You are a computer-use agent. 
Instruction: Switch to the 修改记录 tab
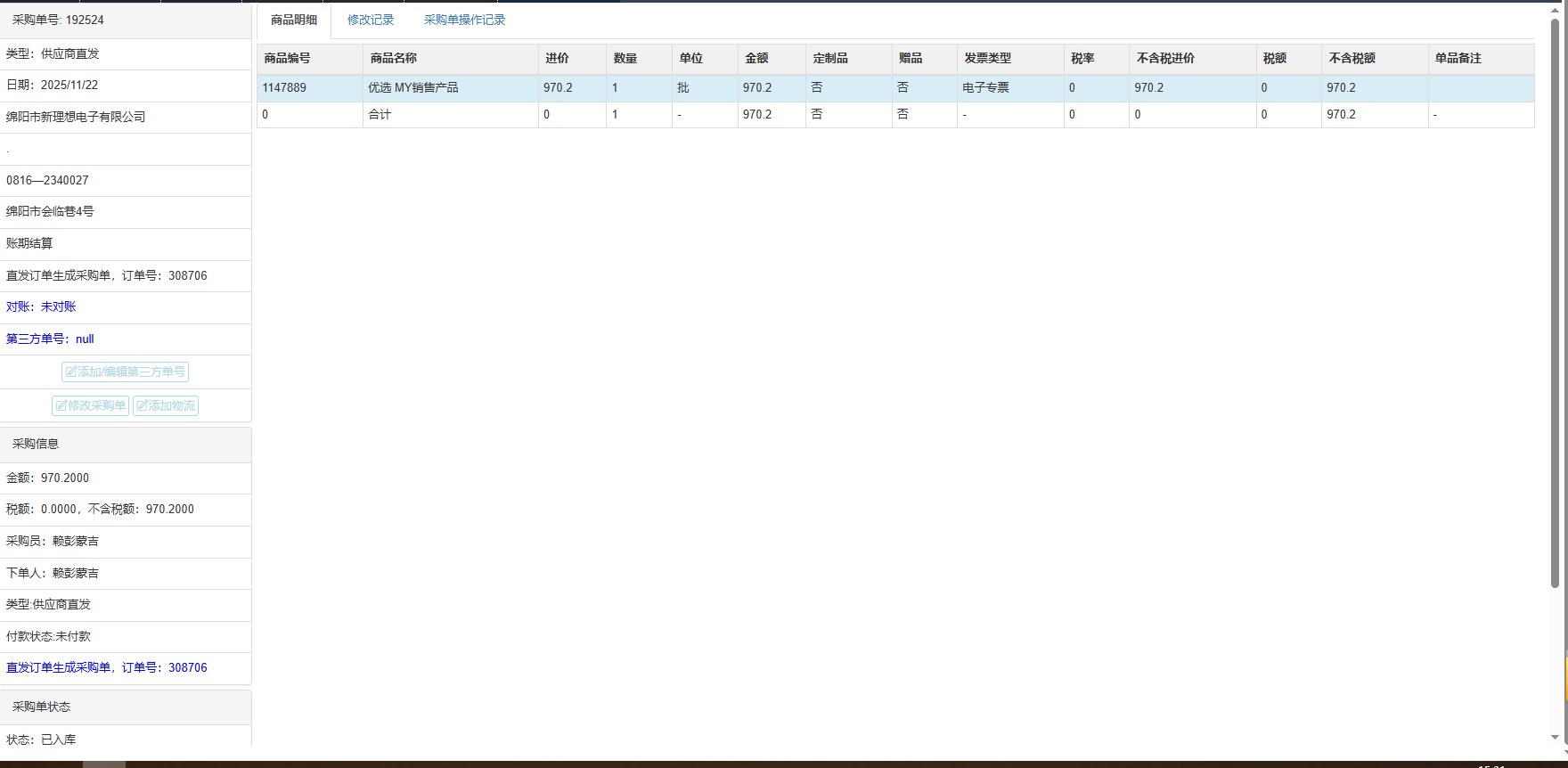click(371, 20)
